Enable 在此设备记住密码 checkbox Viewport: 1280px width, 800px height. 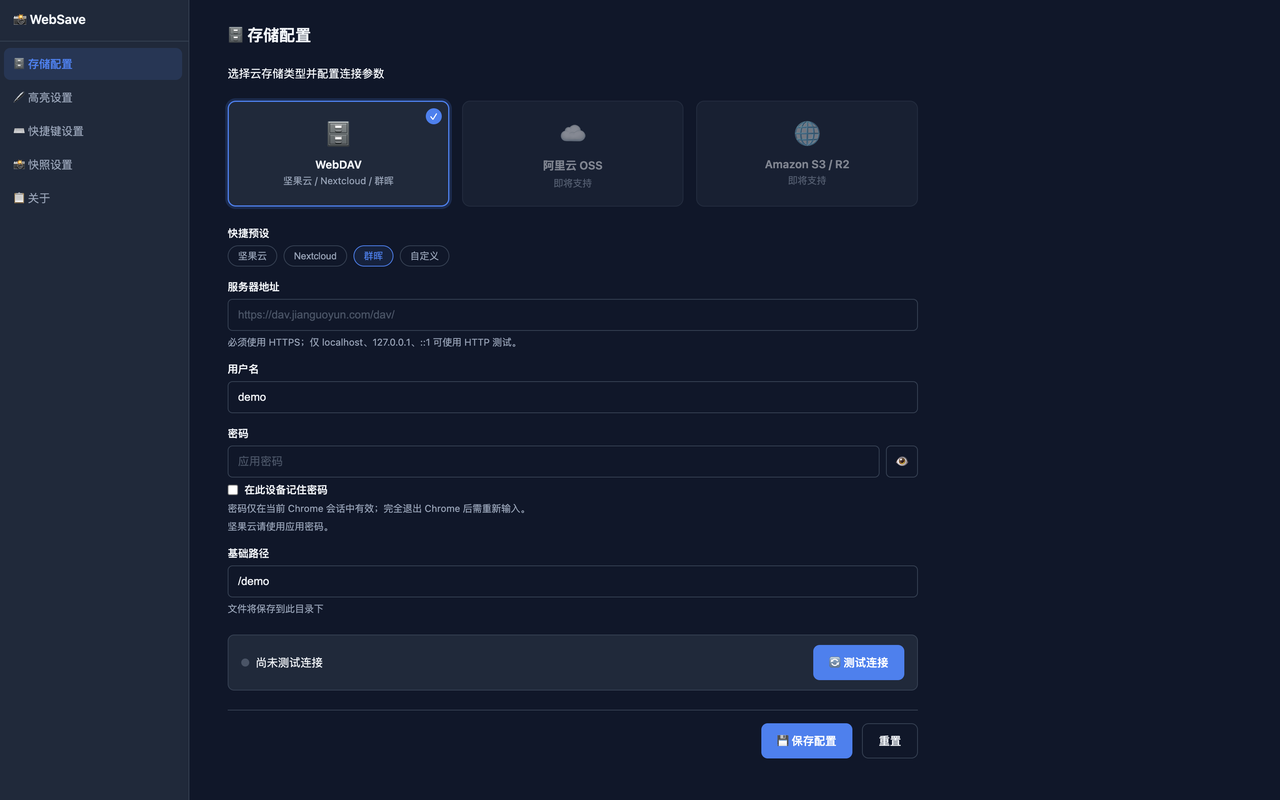point(233,490)
